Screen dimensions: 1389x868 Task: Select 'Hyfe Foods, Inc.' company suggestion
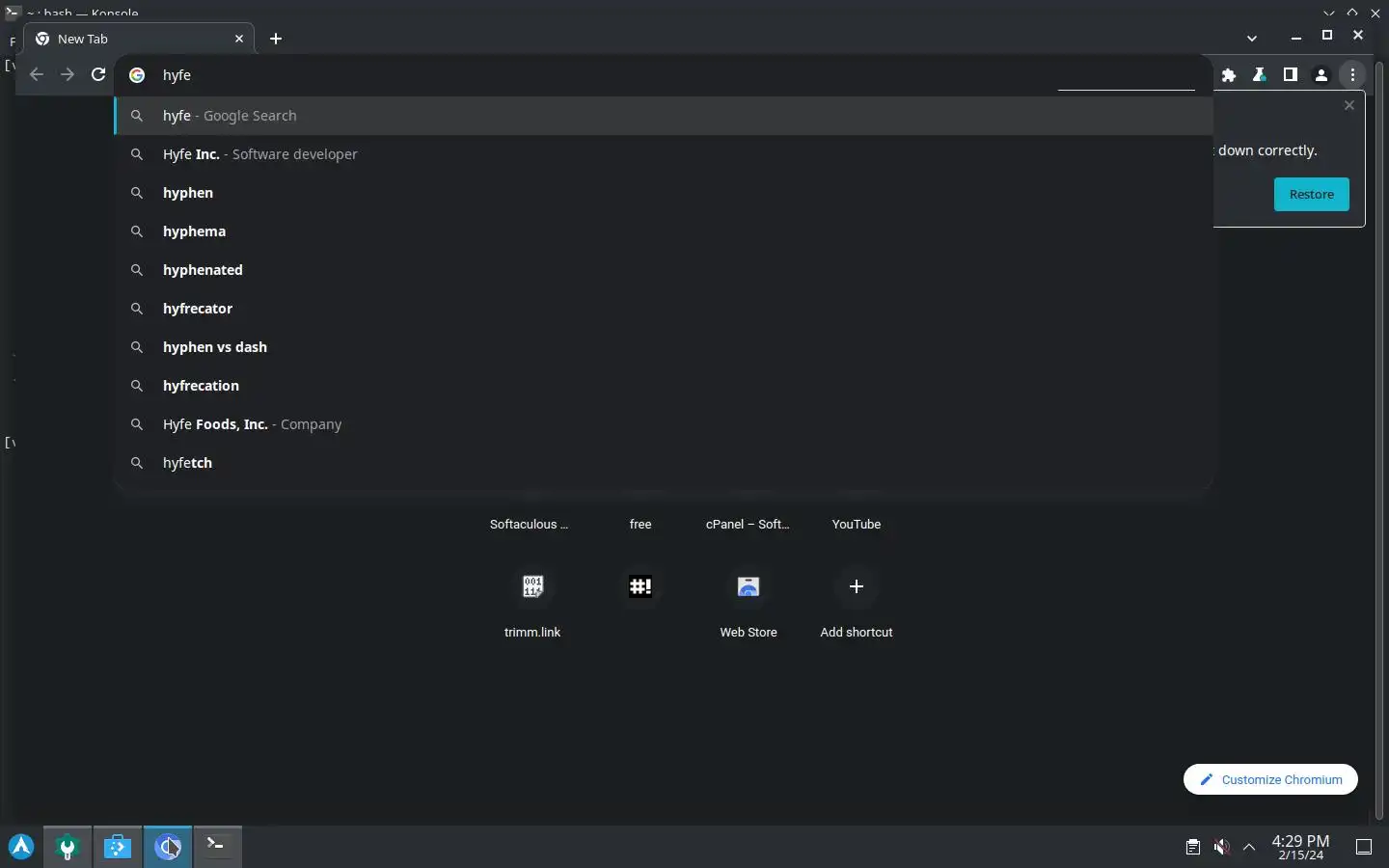[664, 424]
